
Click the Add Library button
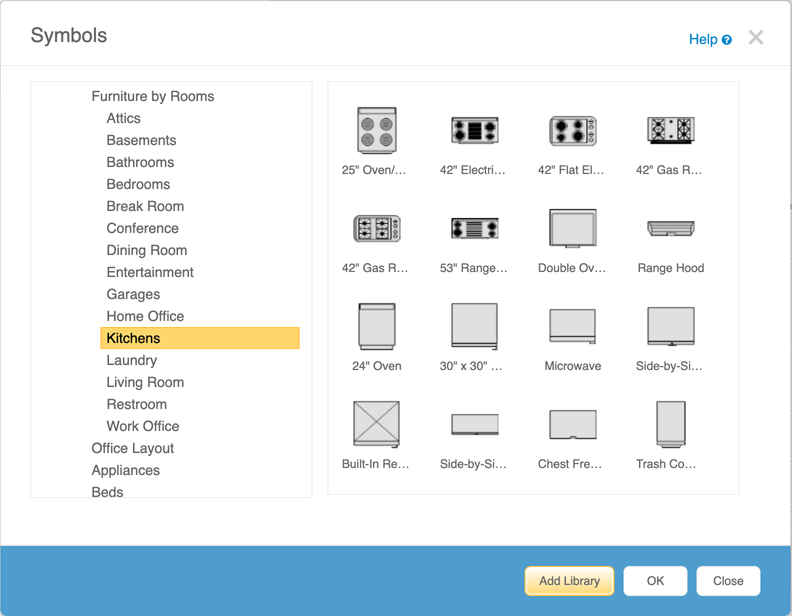[x=569, y=581]
